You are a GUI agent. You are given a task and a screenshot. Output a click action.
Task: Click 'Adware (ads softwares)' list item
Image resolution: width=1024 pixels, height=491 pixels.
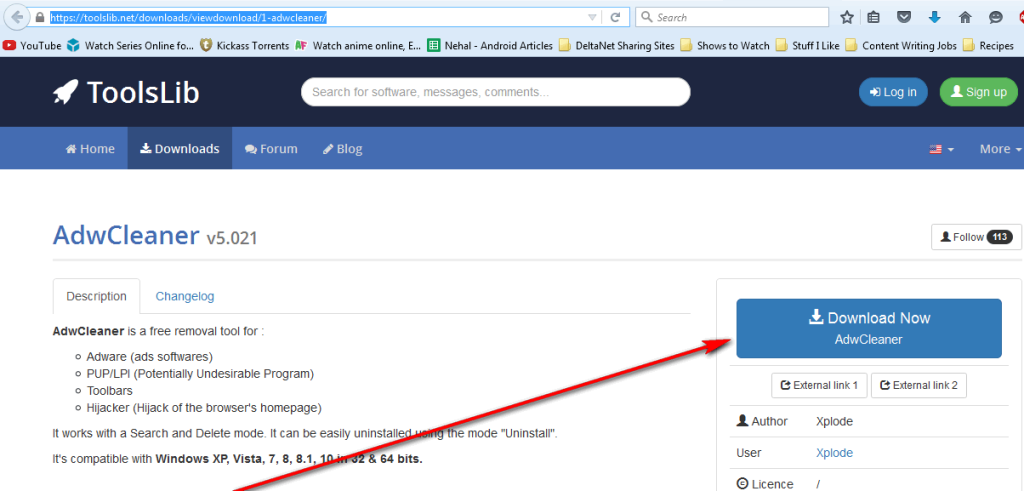(x=150, y=357)
